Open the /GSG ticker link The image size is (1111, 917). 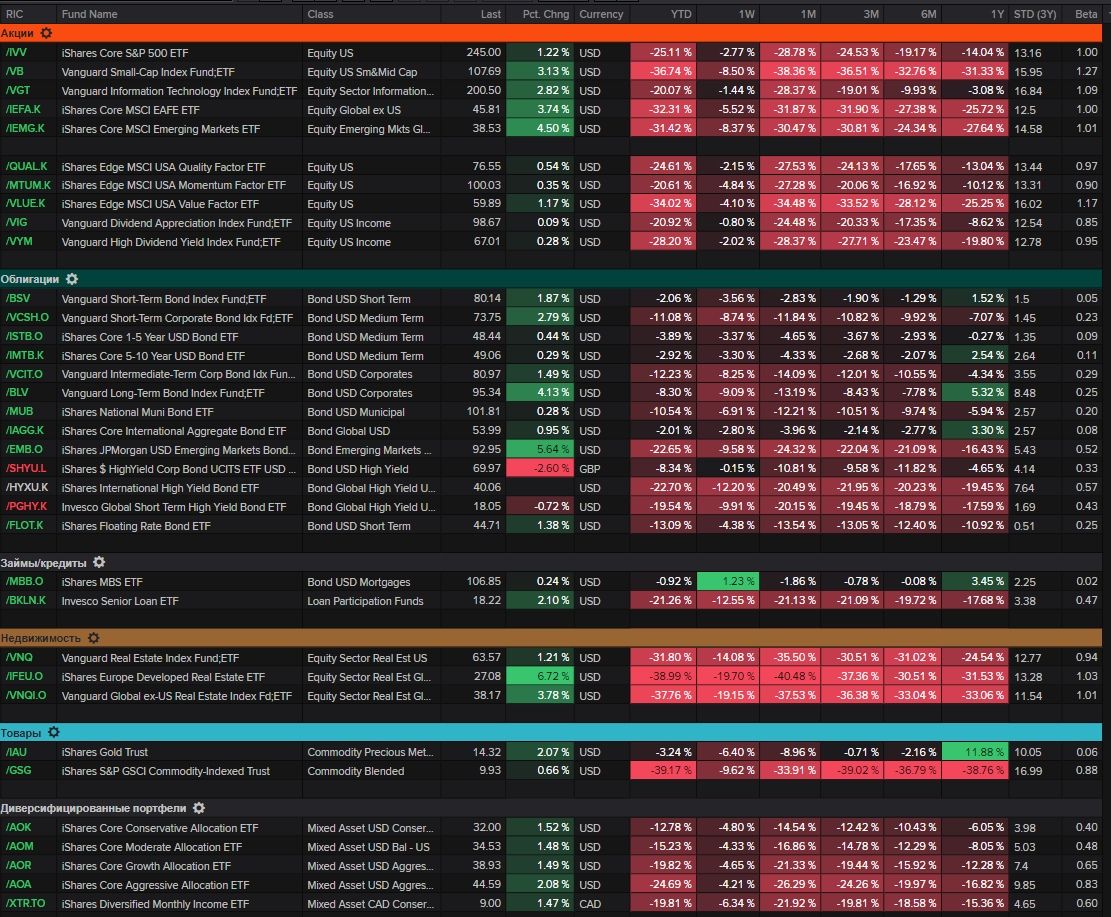18,770
